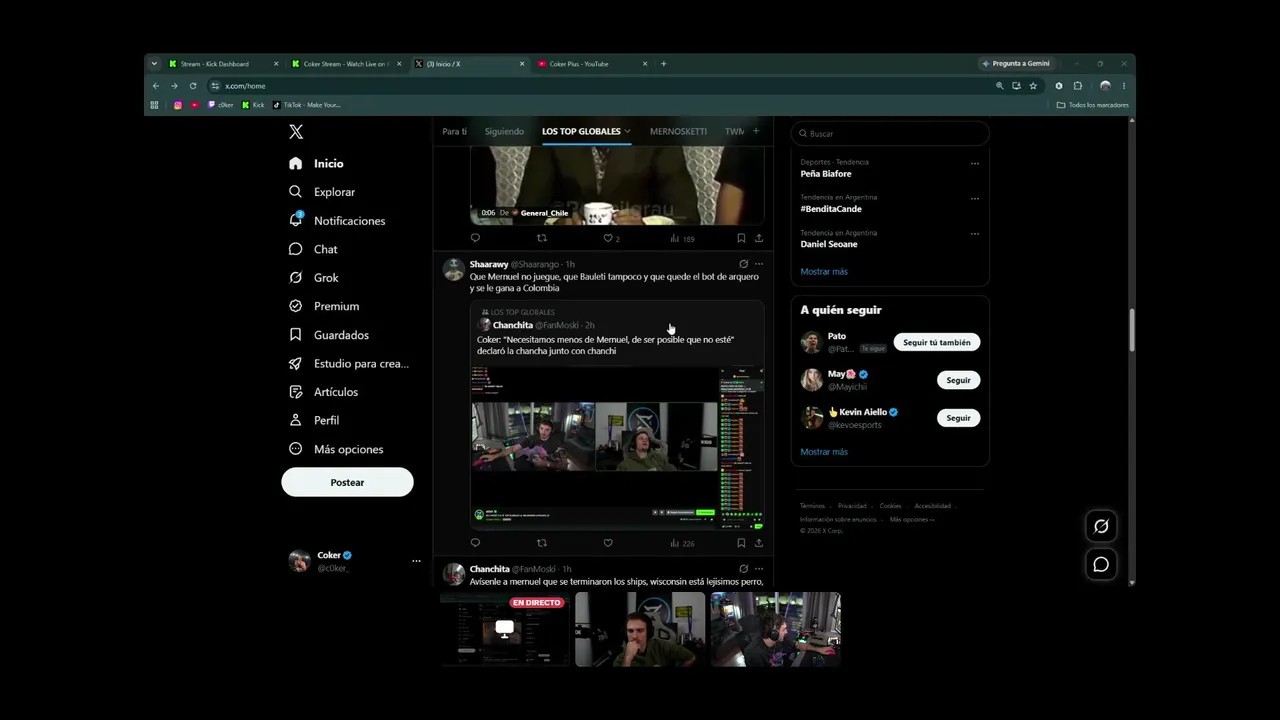
Task: Switch to Coker Plus - YouTube browser tab
Action: [x=591, y=64]
